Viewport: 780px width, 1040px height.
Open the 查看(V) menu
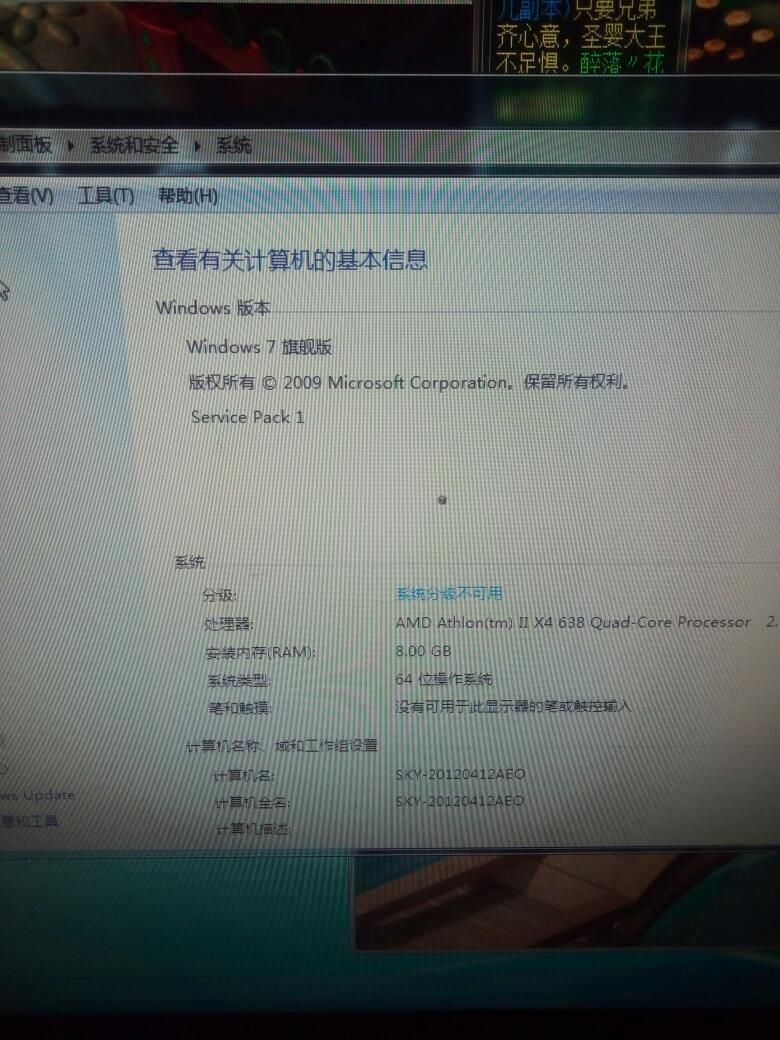(x=25, y=196)
